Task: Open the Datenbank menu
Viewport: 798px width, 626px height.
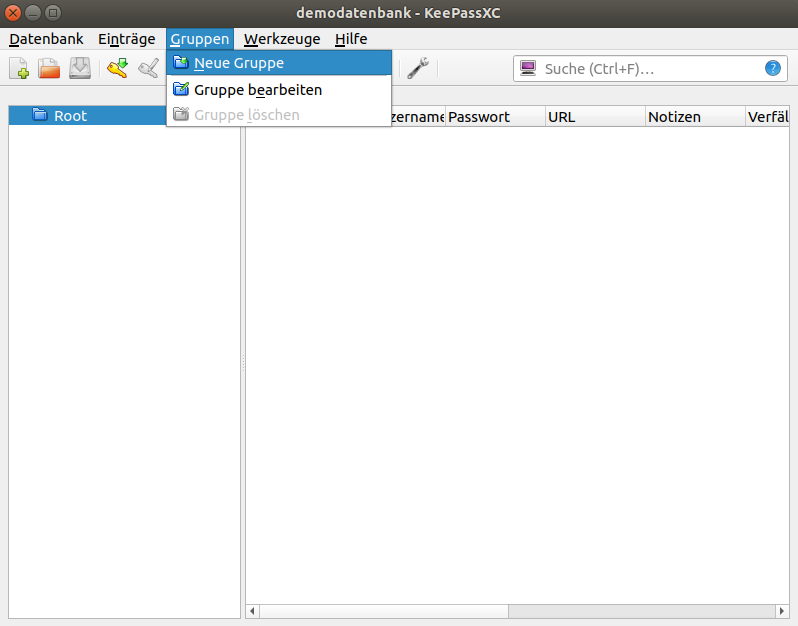Action: tap(46, 39)
